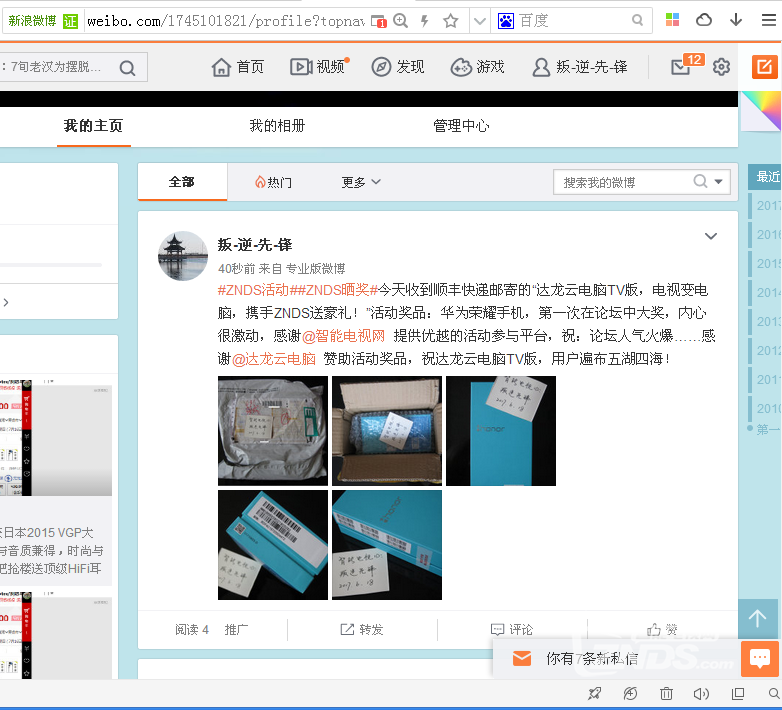Click the status bar window split icon

(738, 694)
